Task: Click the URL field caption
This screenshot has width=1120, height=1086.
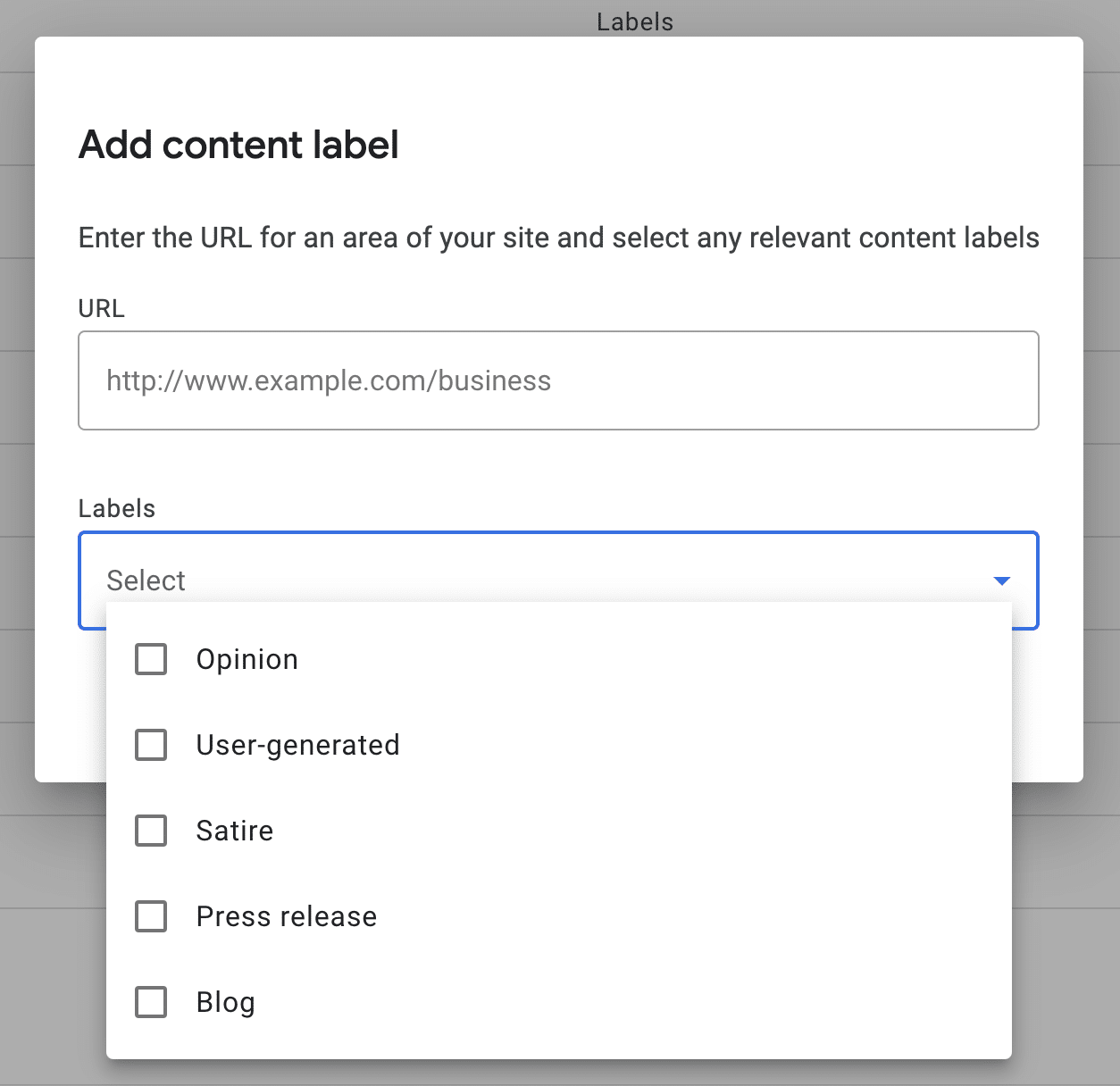Action: 102,308
